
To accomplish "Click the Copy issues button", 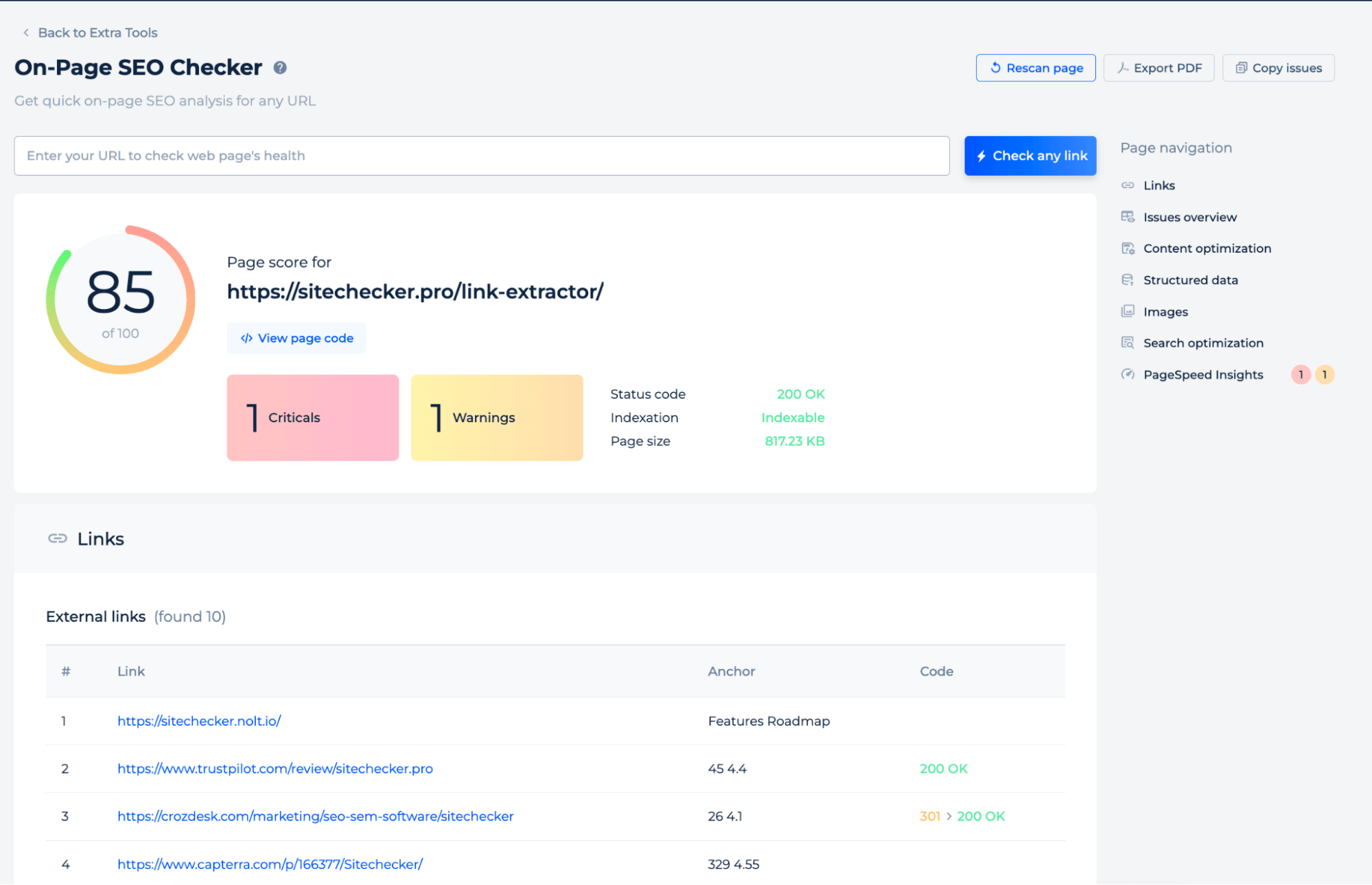I will click(x=1279, y=68).
